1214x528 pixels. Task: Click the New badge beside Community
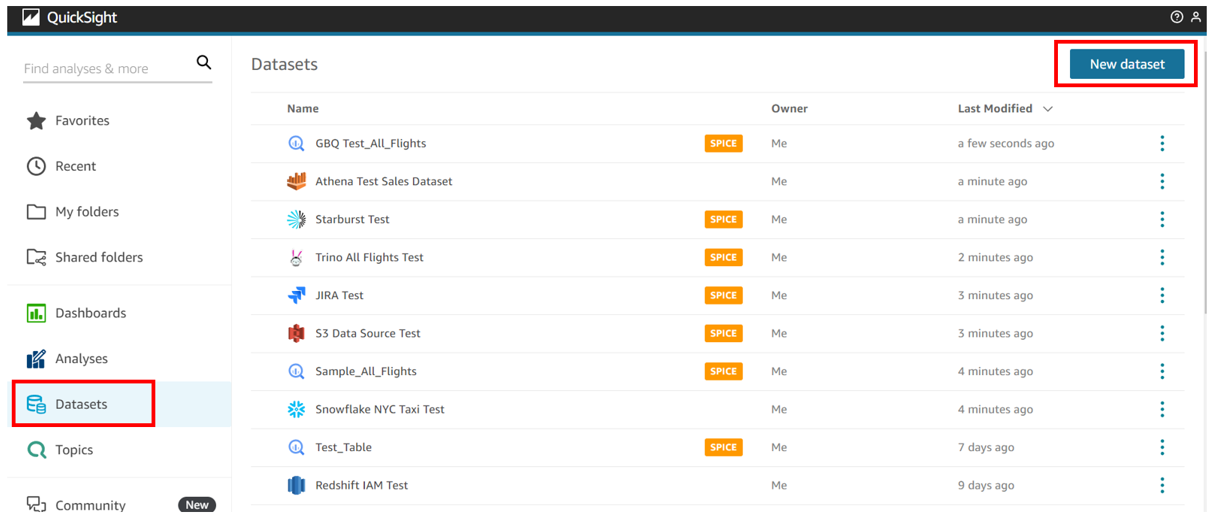(197, 505)
